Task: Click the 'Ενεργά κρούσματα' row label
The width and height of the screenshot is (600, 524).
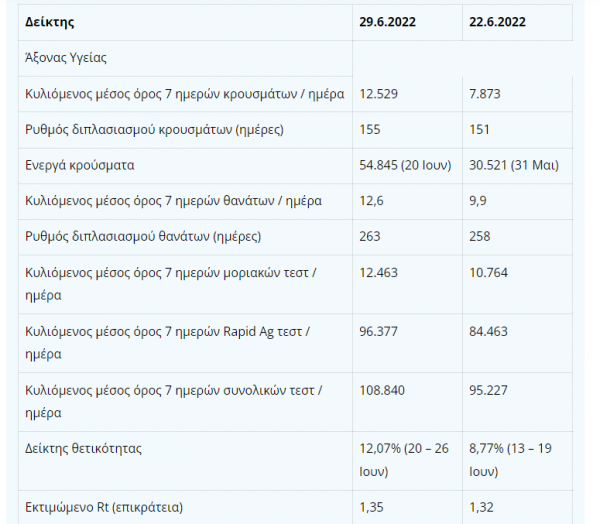Action: pyautogui.click(x=80, y=165)
